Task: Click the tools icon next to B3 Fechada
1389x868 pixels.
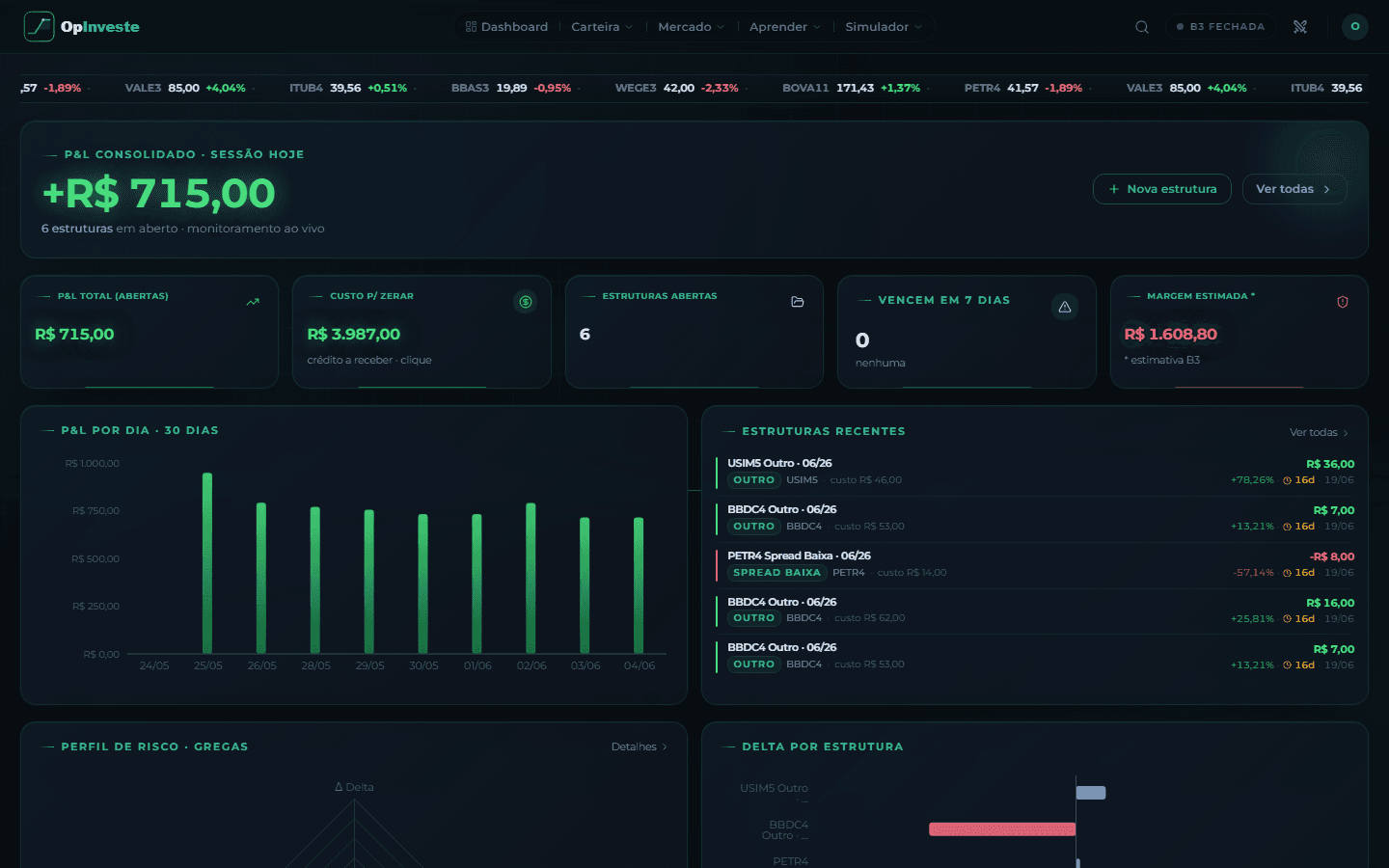Action: click(x=1300, y=27)
